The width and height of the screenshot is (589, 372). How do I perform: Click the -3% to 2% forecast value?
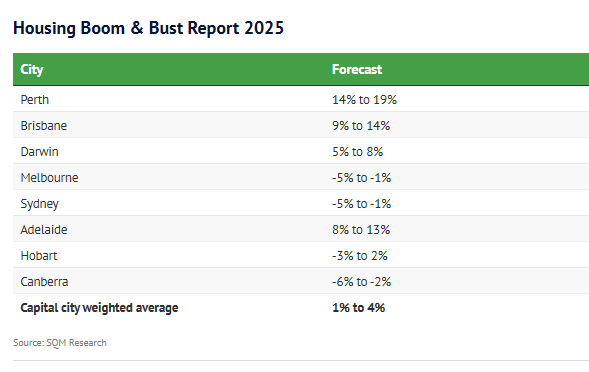click(x=359, y=256)
